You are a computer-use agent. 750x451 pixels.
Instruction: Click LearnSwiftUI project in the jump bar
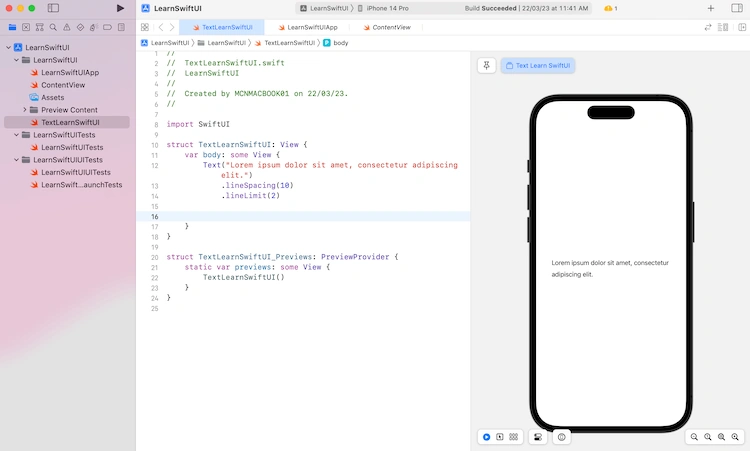coord(165,43)
